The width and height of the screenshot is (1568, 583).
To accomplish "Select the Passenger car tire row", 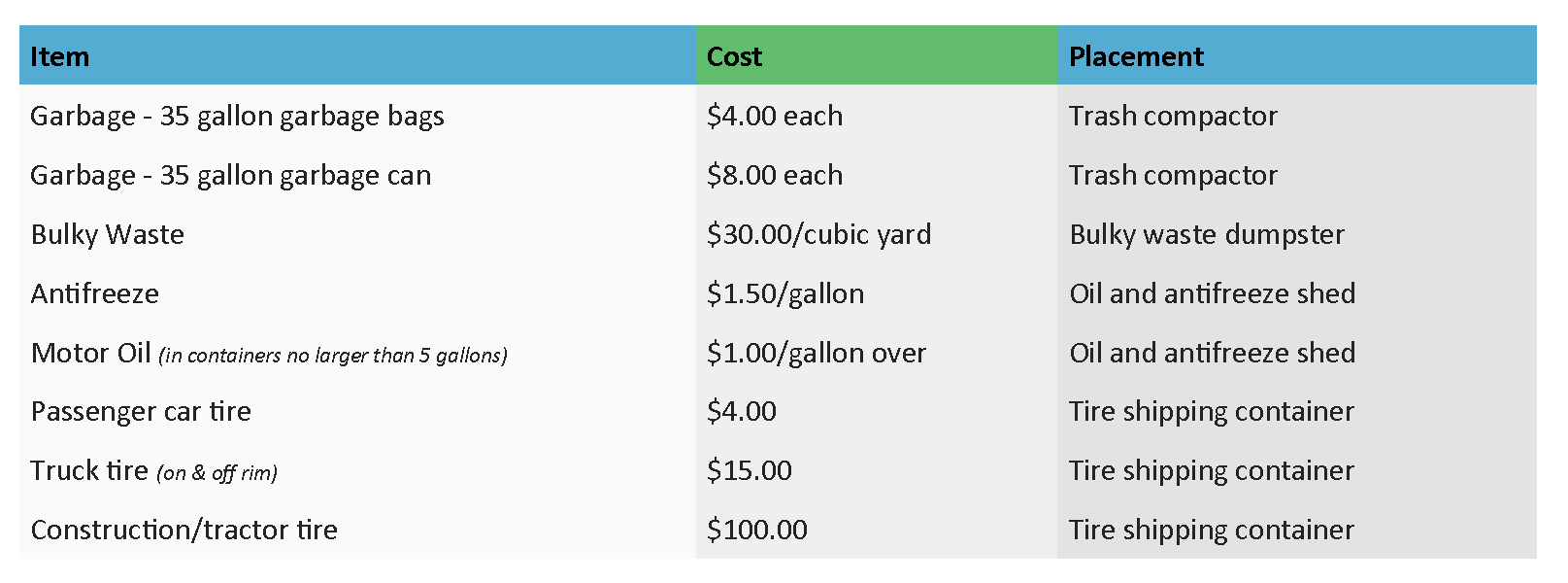I will (x=141, y=411).
